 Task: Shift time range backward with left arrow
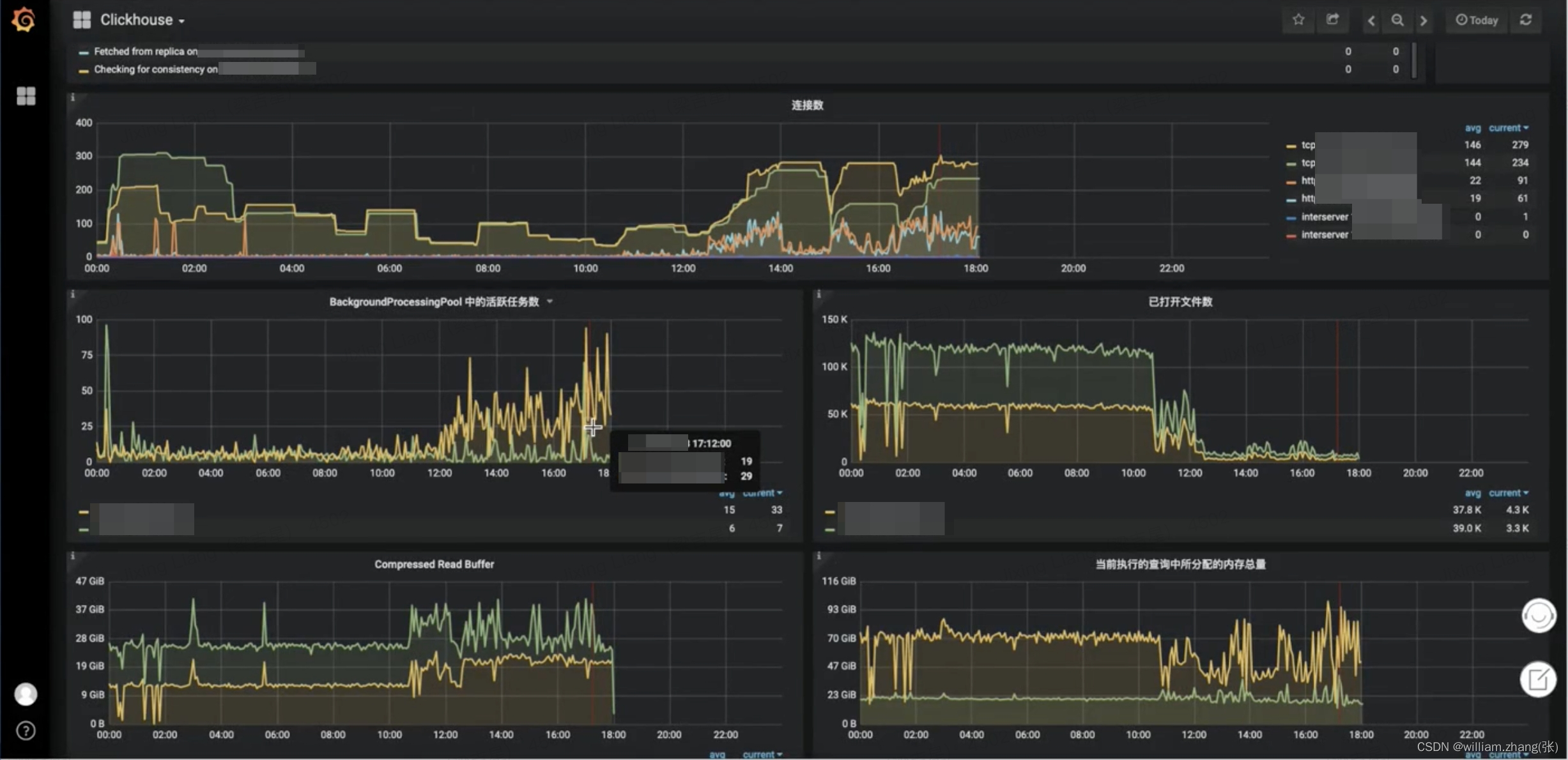click(x=1371, y=20)
